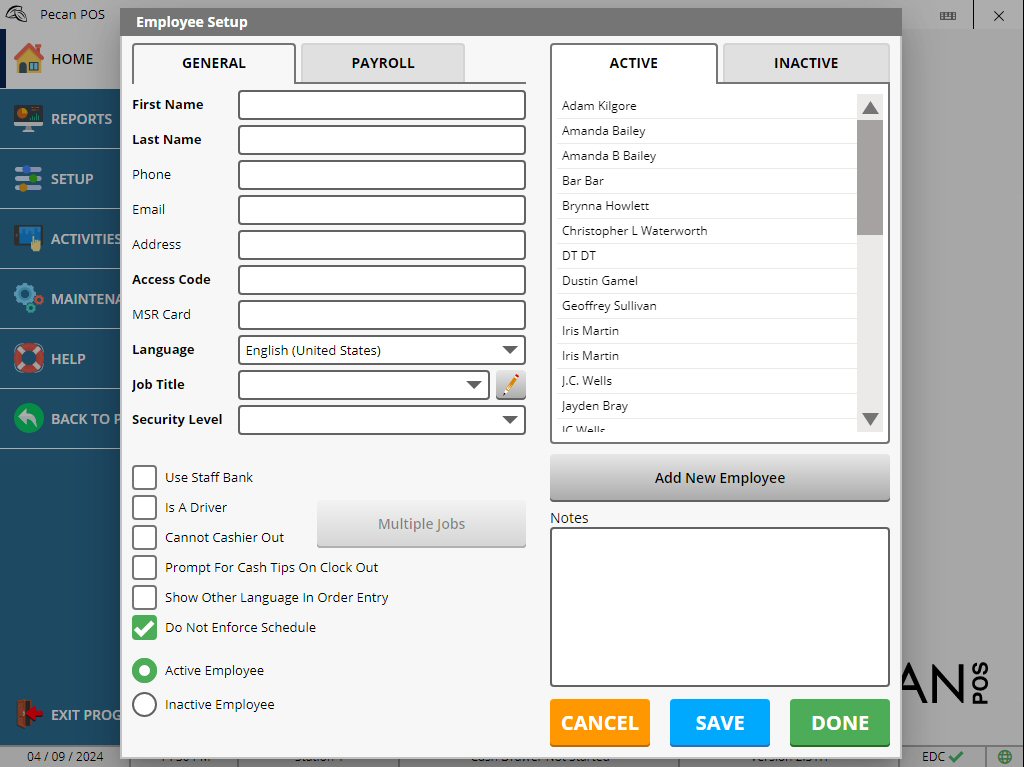Click the Help lifebuoy icon
The width and height of the screenshot is (1024, 767).
(29, 358)
